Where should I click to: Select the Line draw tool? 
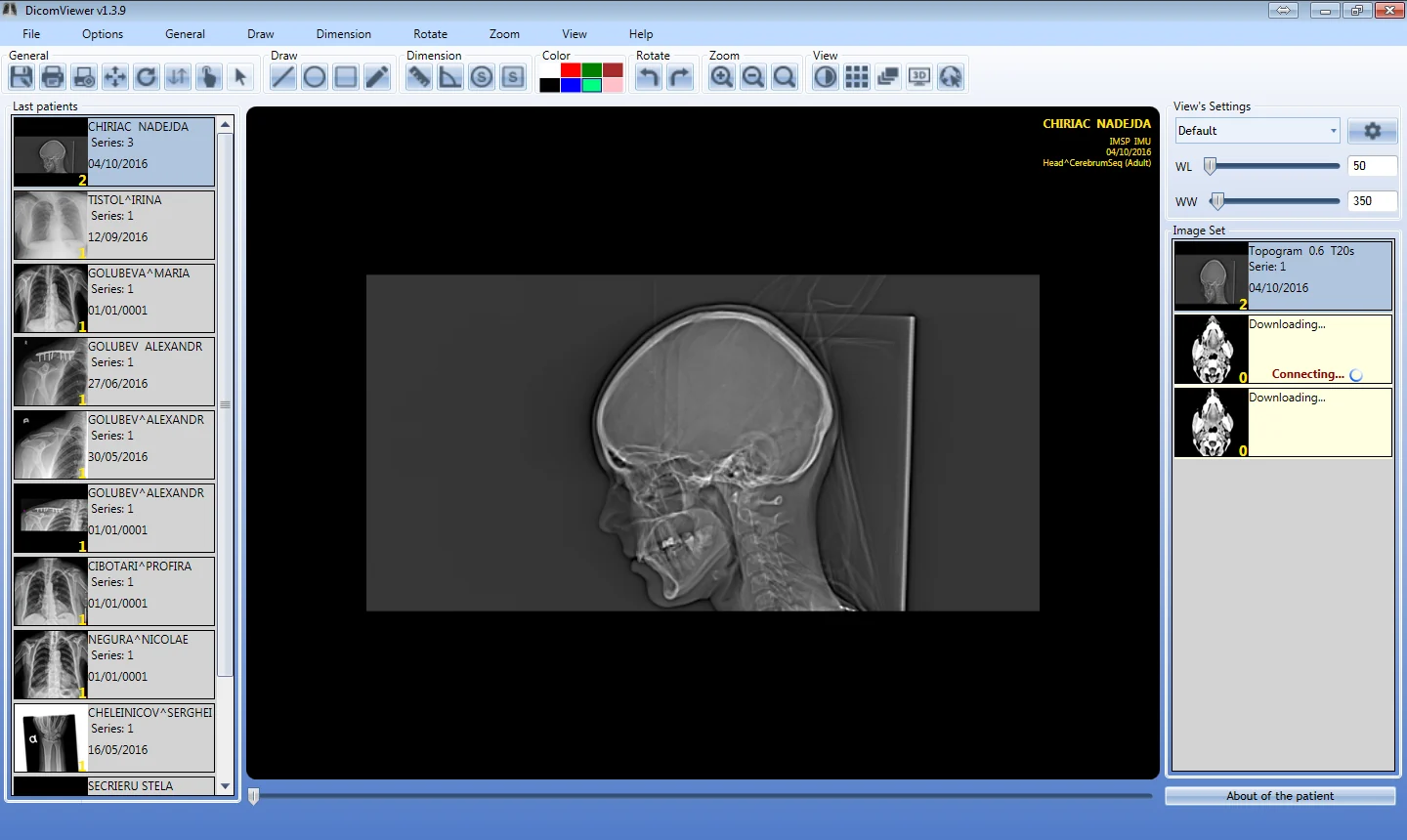(x=283, y=77)
